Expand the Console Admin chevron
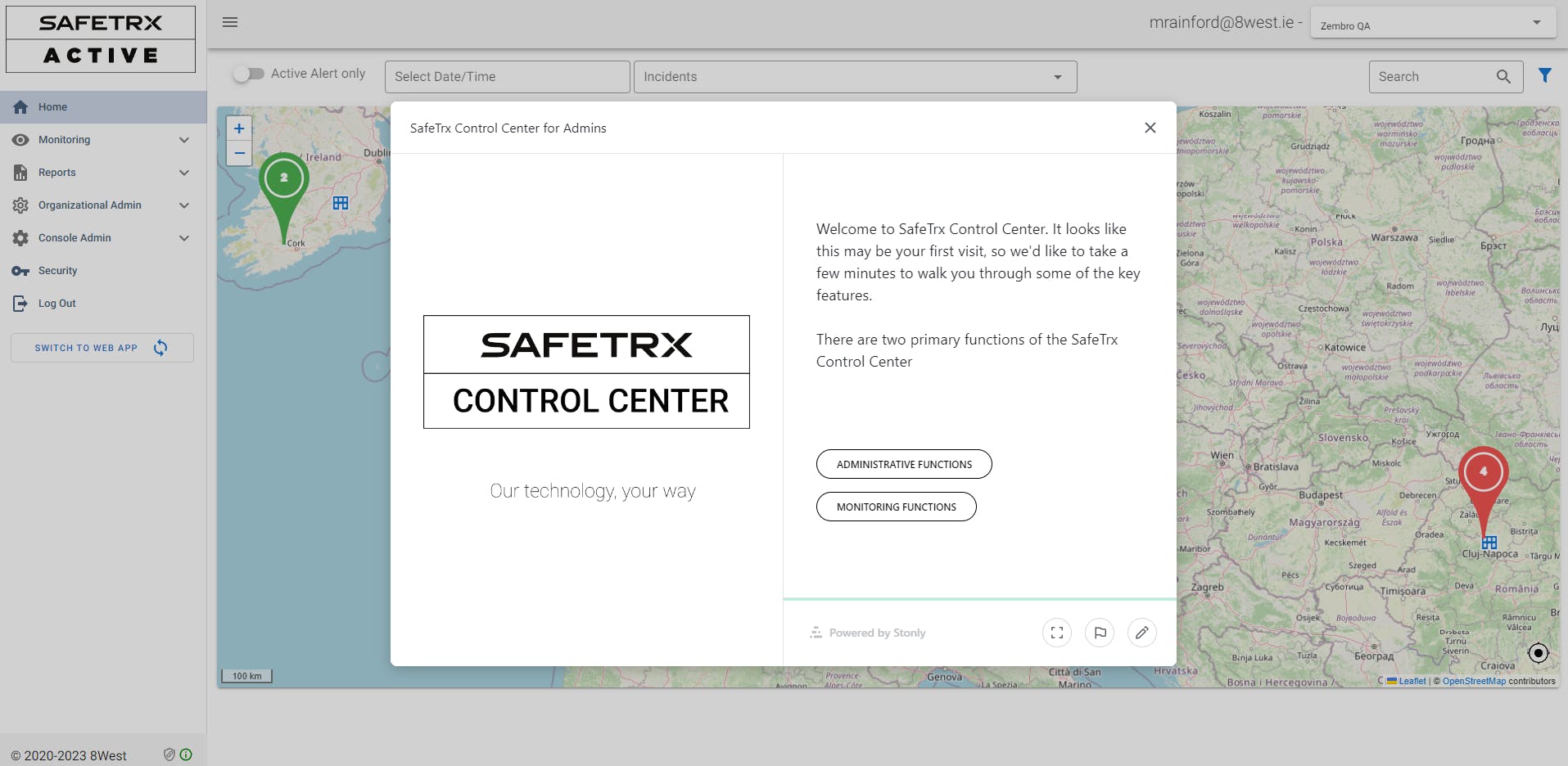The image size is (1568, 766). (184, 238)
